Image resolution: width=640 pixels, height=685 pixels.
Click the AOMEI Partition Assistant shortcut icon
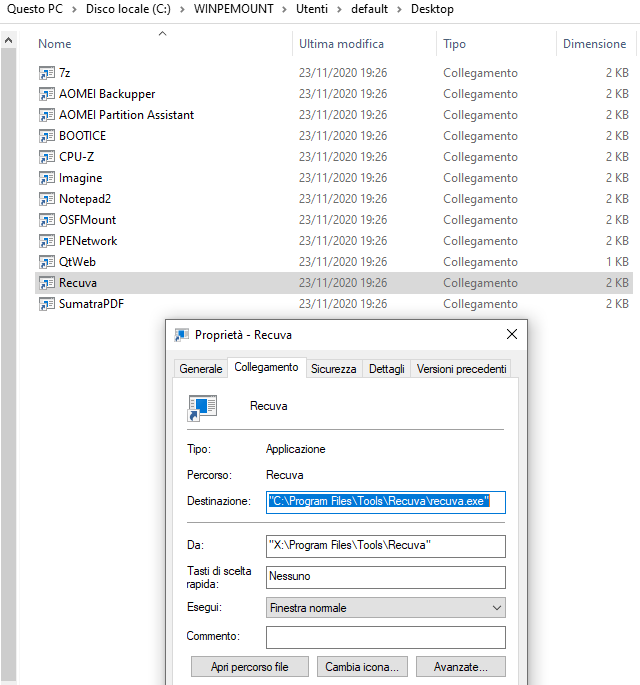point(47,115)
